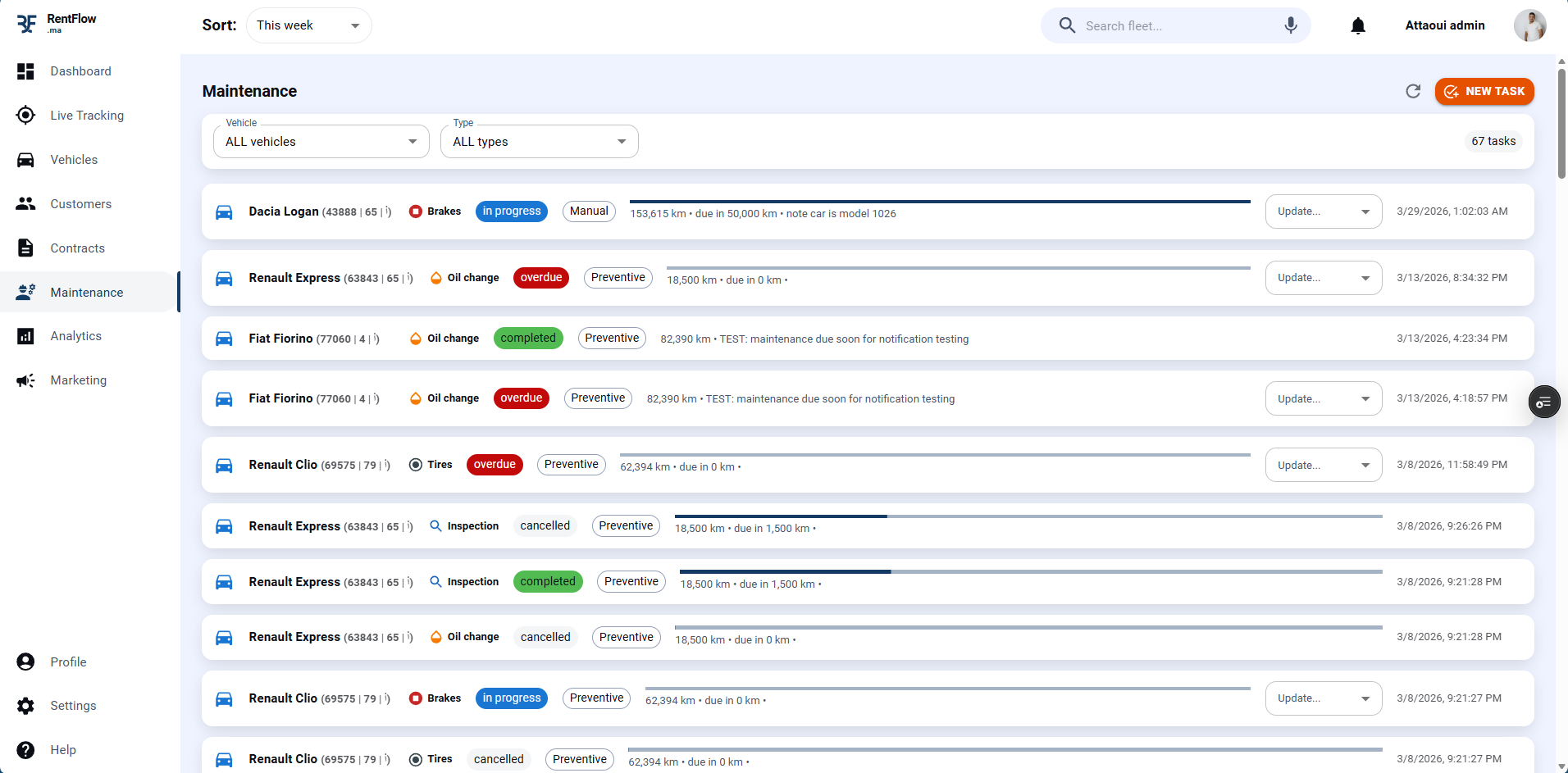The width and height of the screenshot is (1568, 773).
Task: Click the Help question mark icon
Action: click(x=25, y=750)
